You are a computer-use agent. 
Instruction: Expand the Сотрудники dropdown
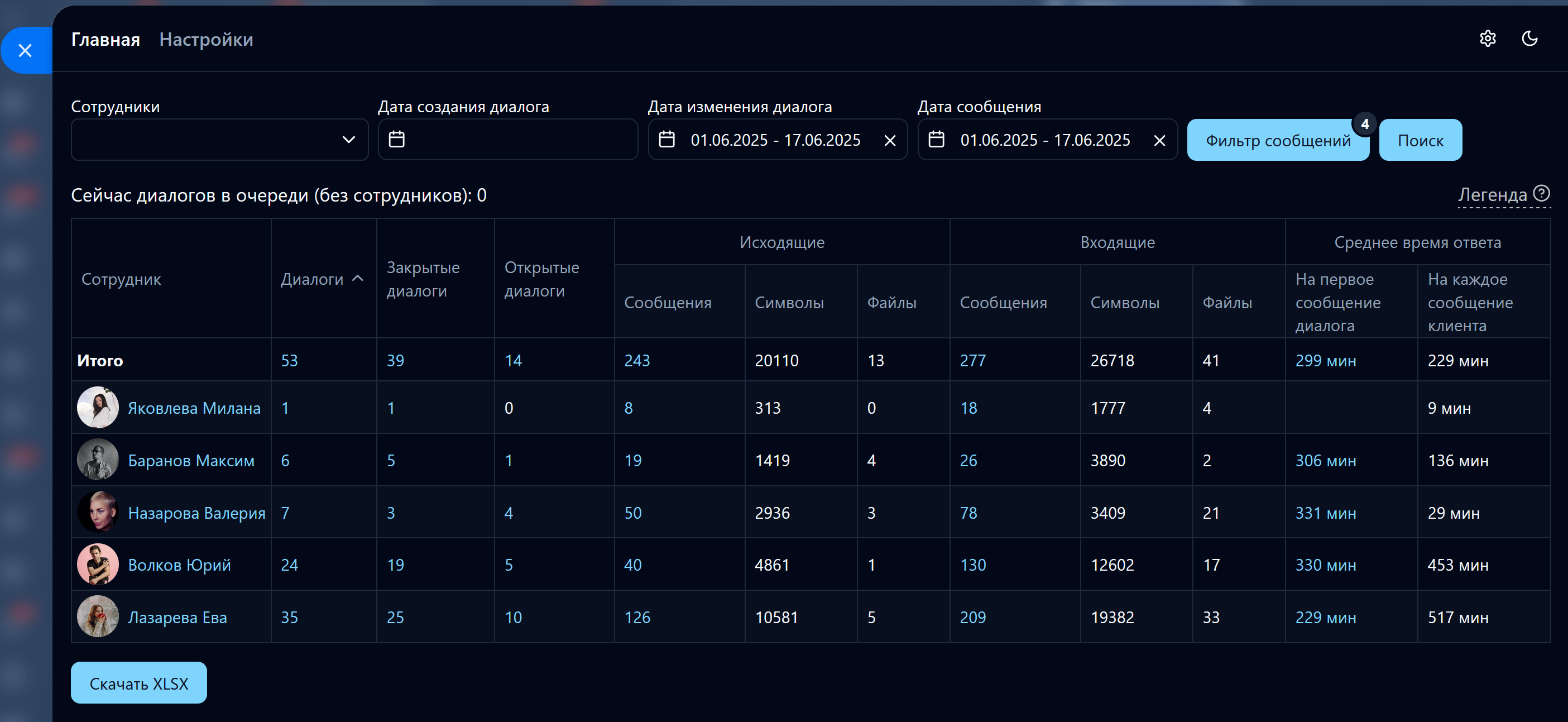(x=348, y=140)
